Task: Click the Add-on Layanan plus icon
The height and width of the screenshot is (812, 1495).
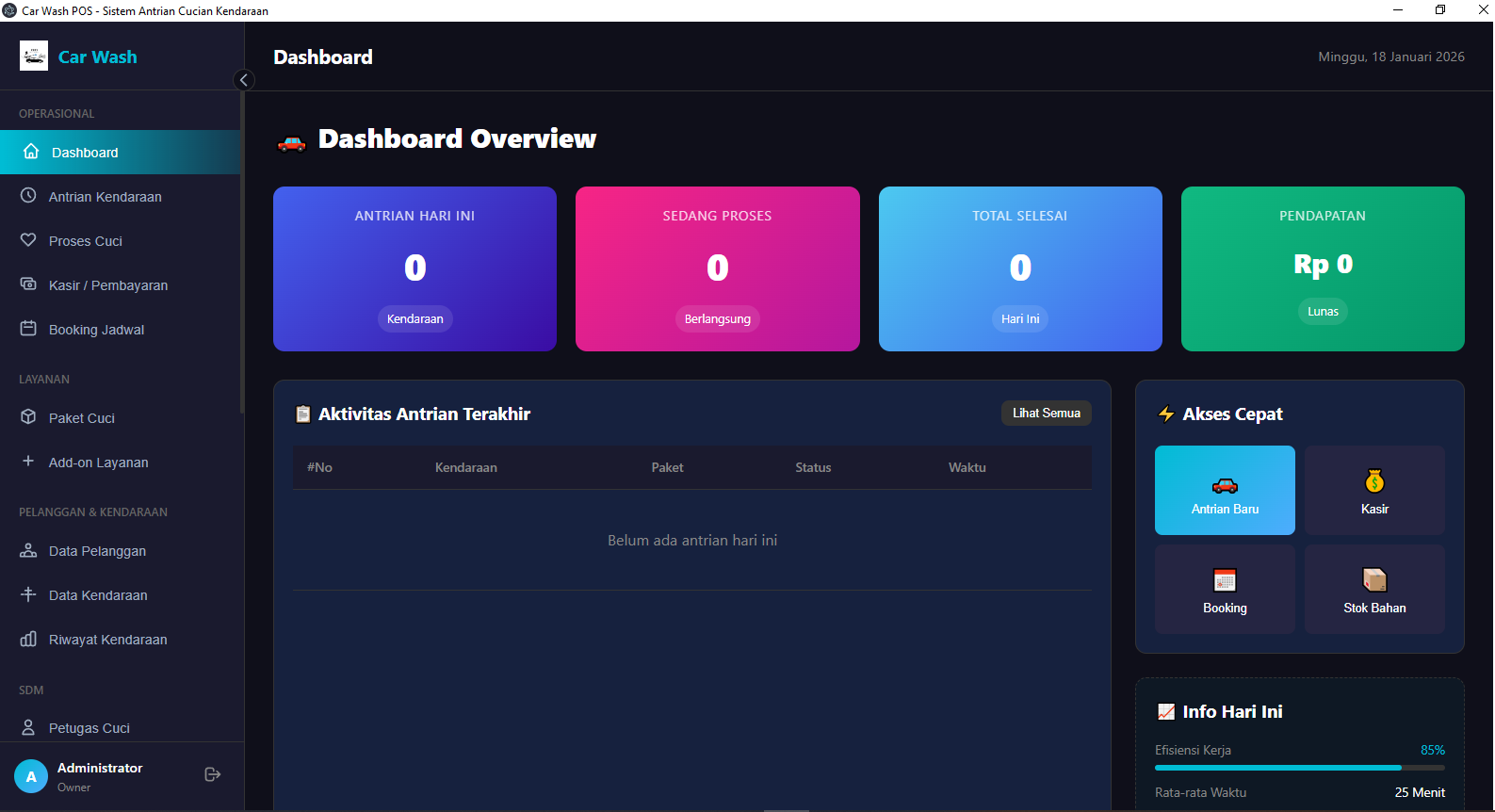Action: coord(28,462)
